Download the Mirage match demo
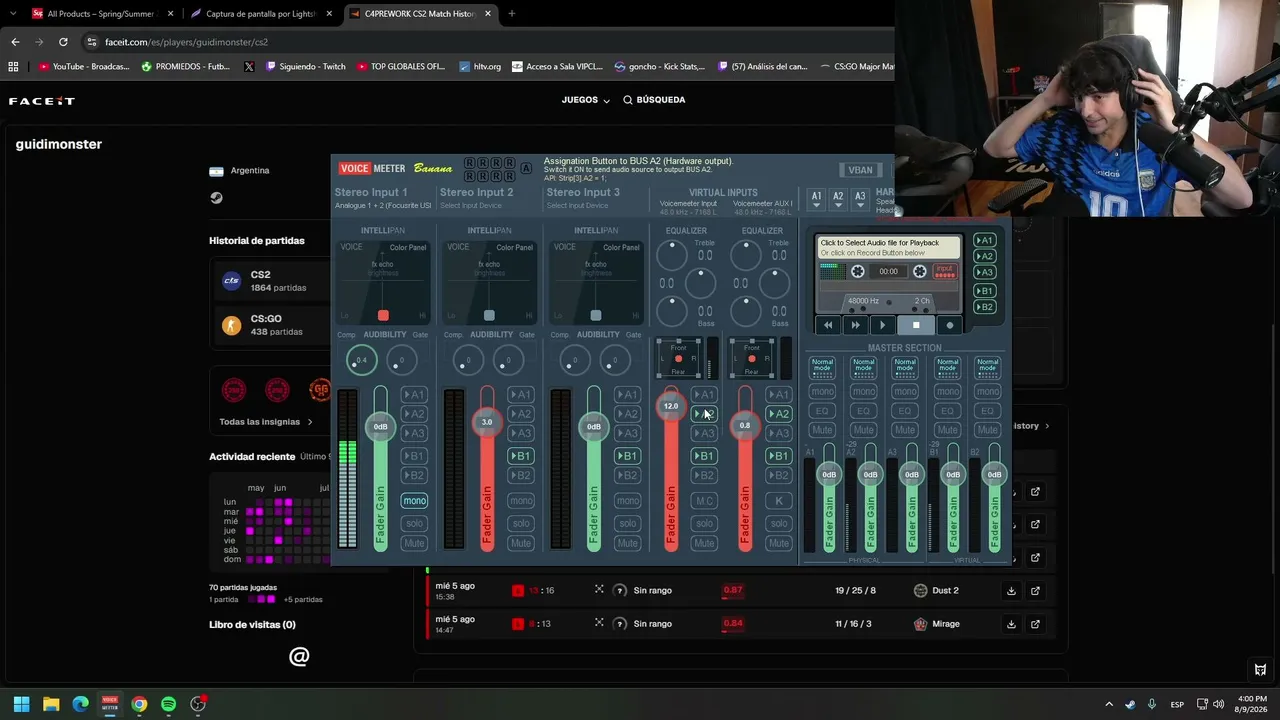The image size is (1280, 720). pyautogui.click(x=1011, y=624)
